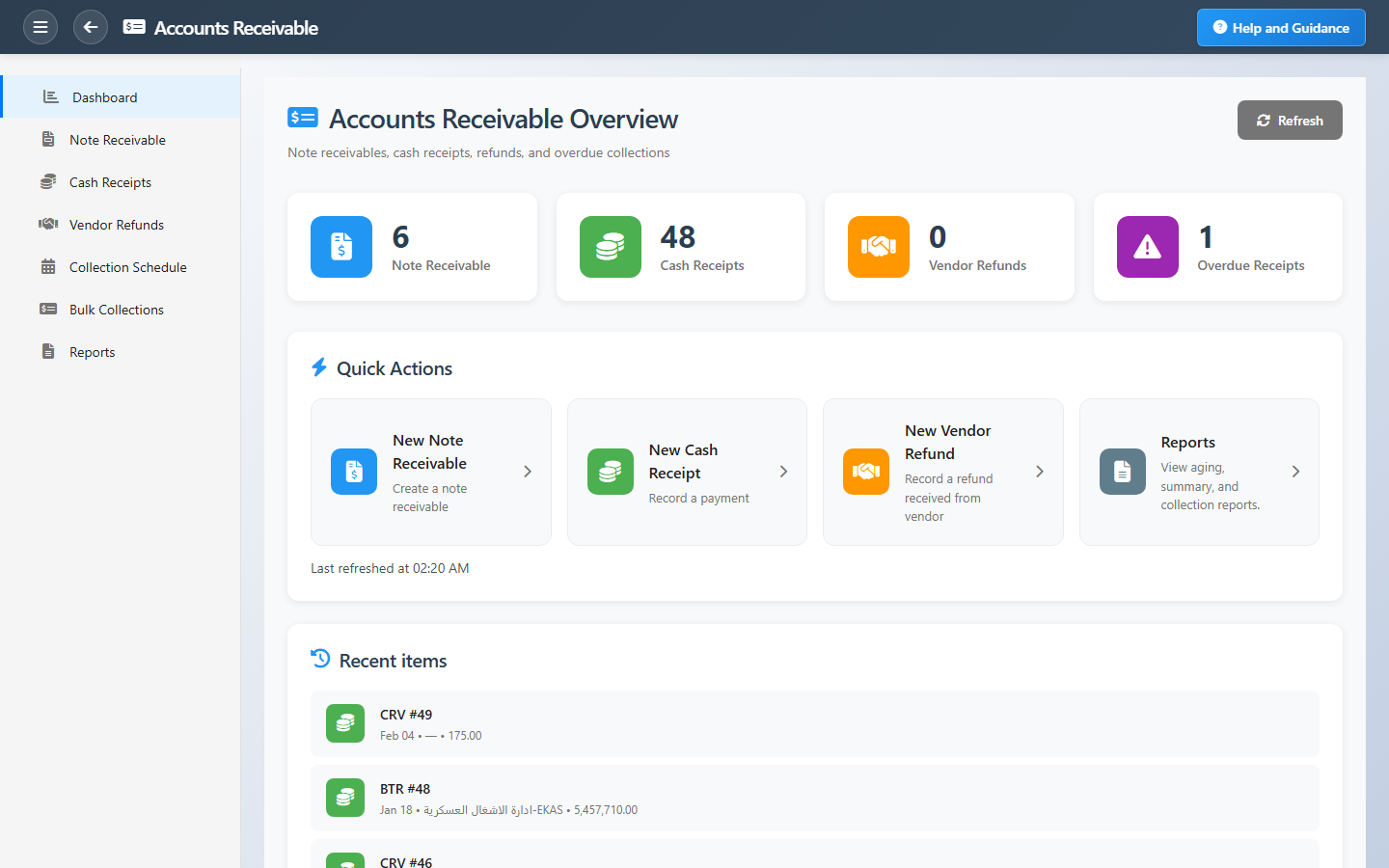This screenshot has height=868, width=1389.
Task: Click the orange New Vendor Refund icon
Action: pos(865,472)
